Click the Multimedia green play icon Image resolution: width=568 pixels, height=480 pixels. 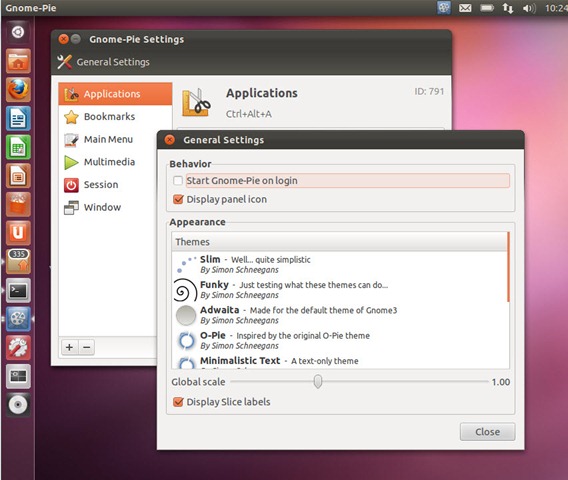point(71,162)
